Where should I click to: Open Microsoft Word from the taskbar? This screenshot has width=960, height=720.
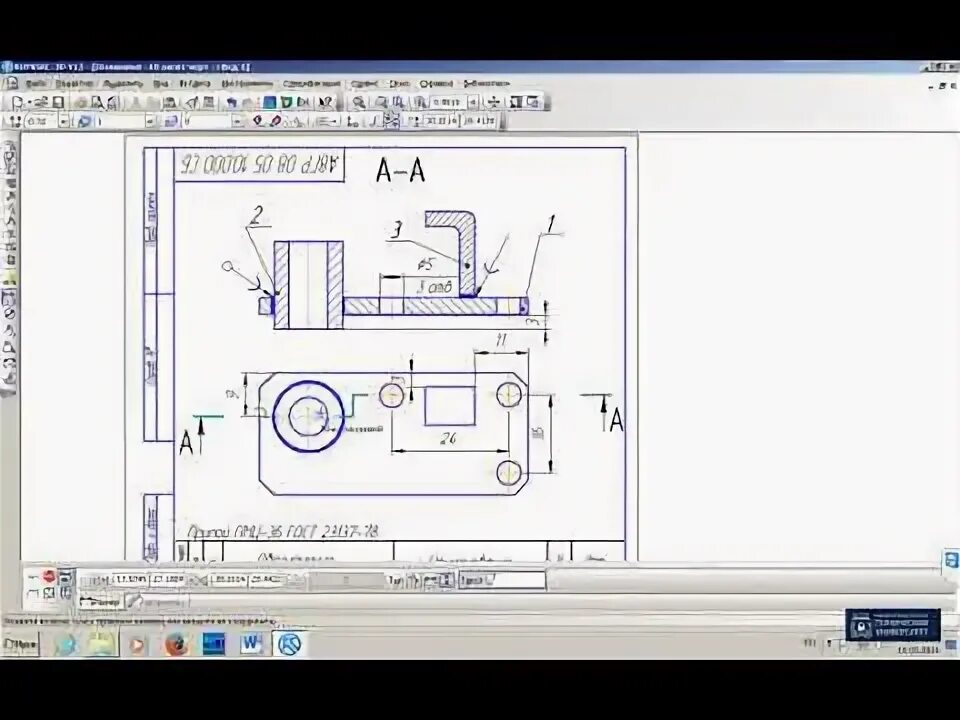pos(251,643)
